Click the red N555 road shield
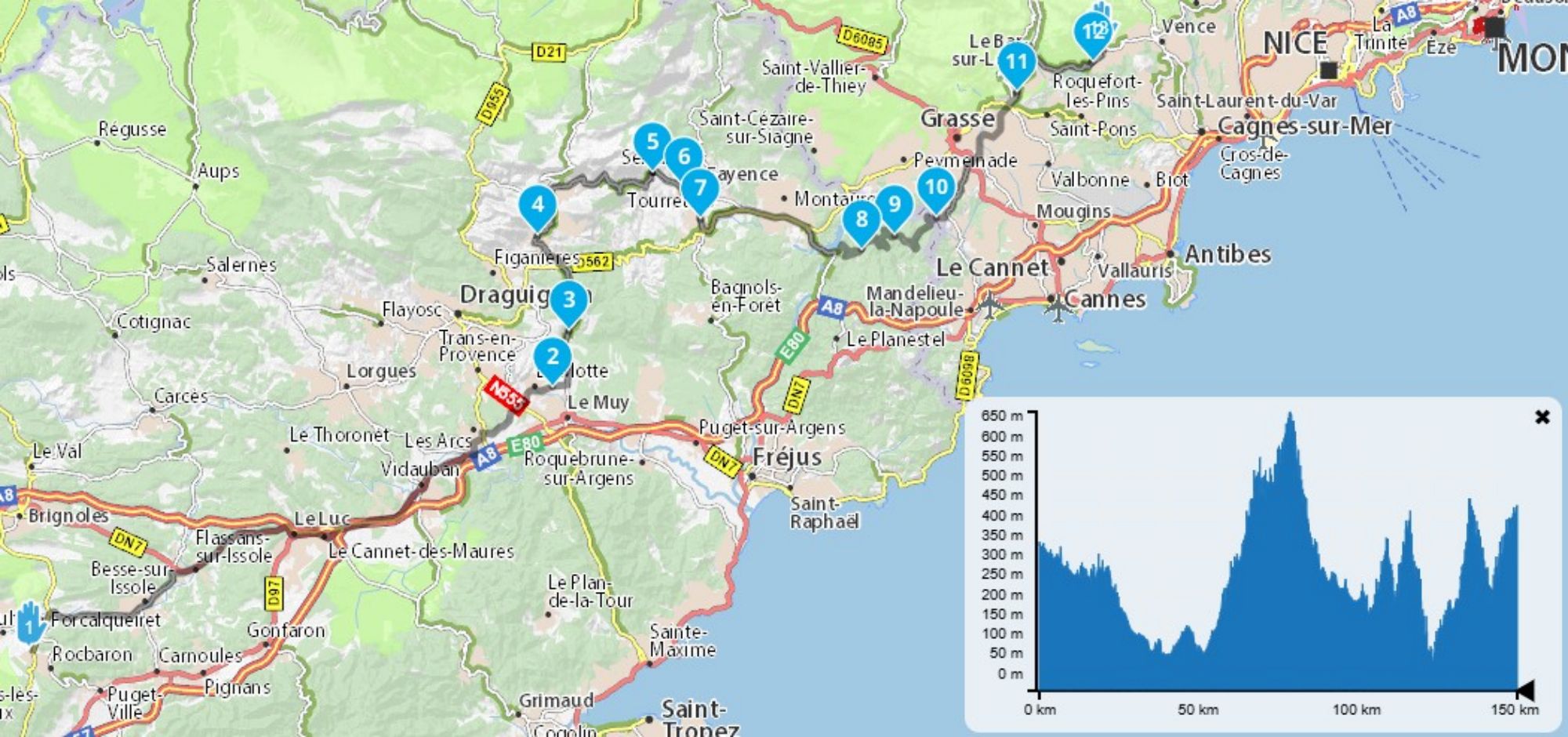The image size is (1568, 737). point(506,395)
